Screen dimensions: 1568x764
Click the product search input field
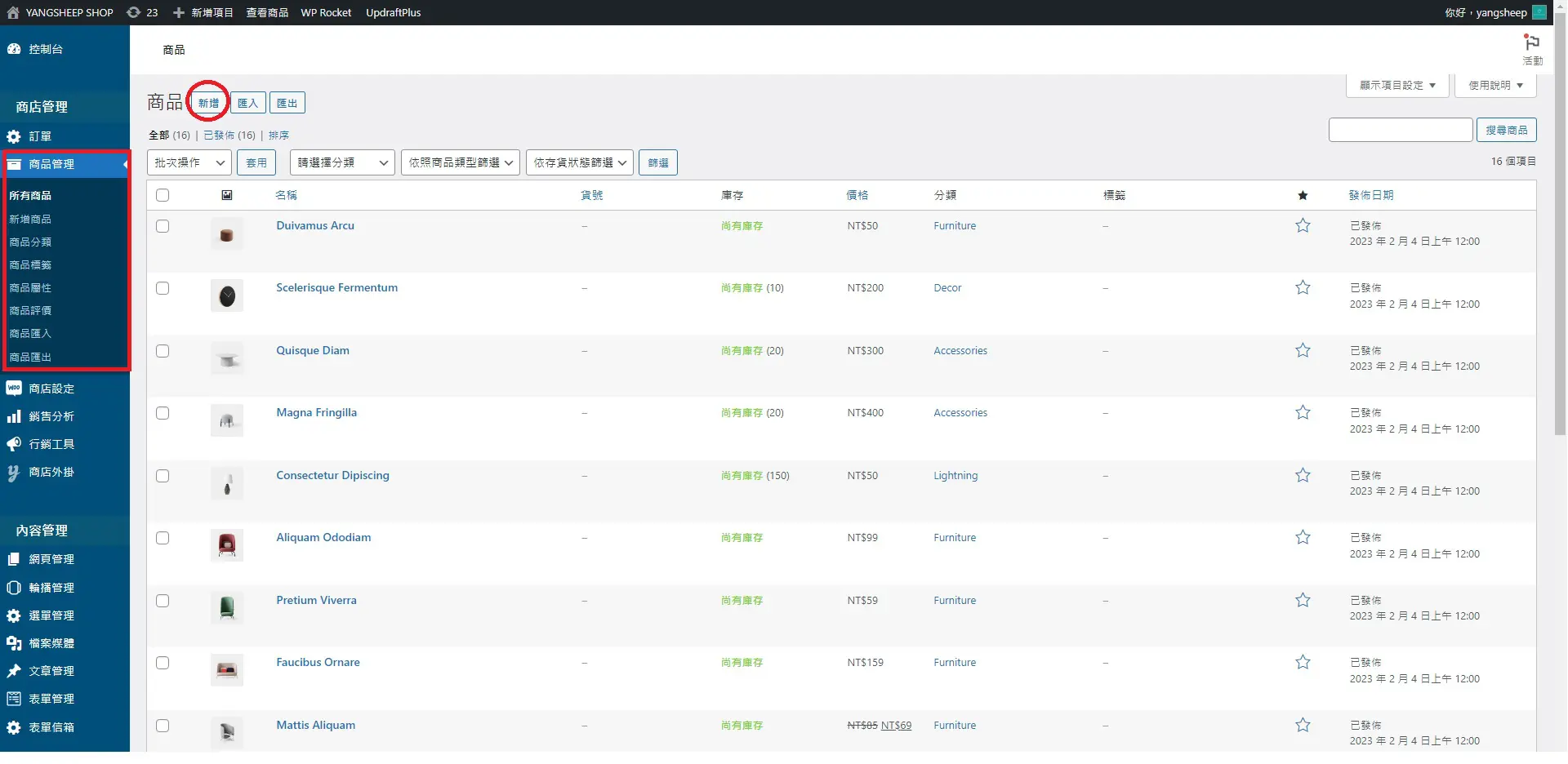[1400, 130]
